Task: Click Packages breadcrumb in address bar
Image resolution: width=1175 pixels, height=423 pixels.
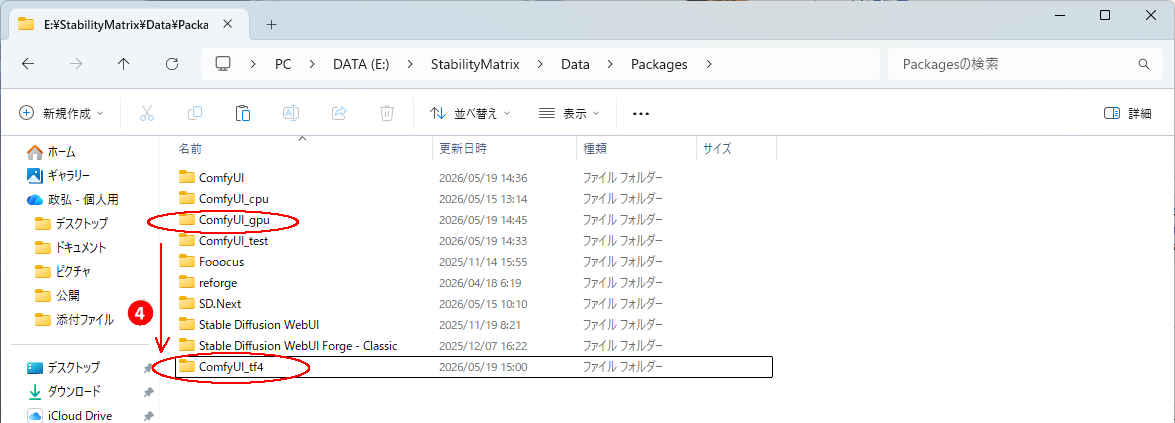Action: coord(659,64)
